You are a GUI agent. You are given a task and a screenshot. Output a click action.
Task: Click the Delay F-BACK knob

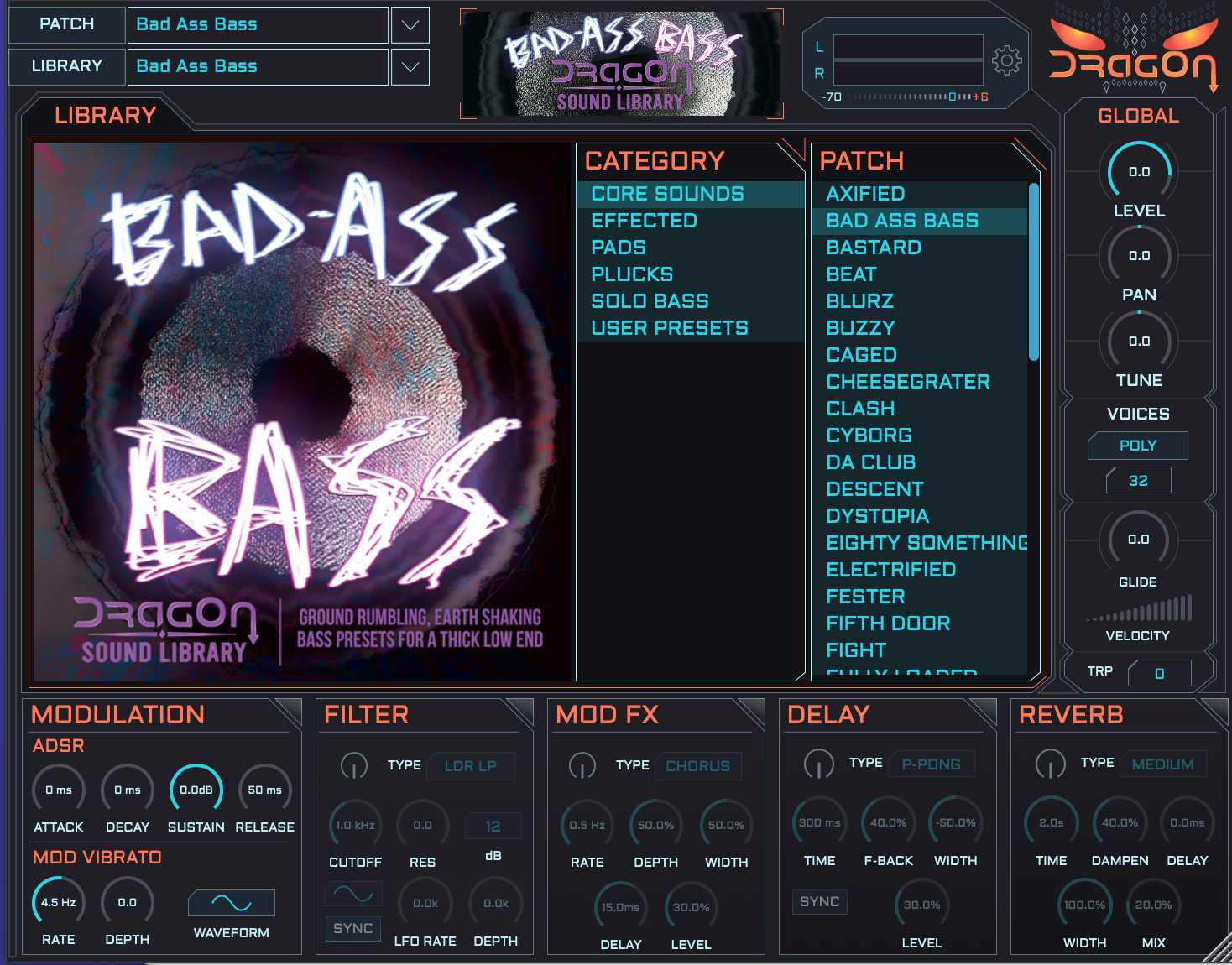click(889, 823)
